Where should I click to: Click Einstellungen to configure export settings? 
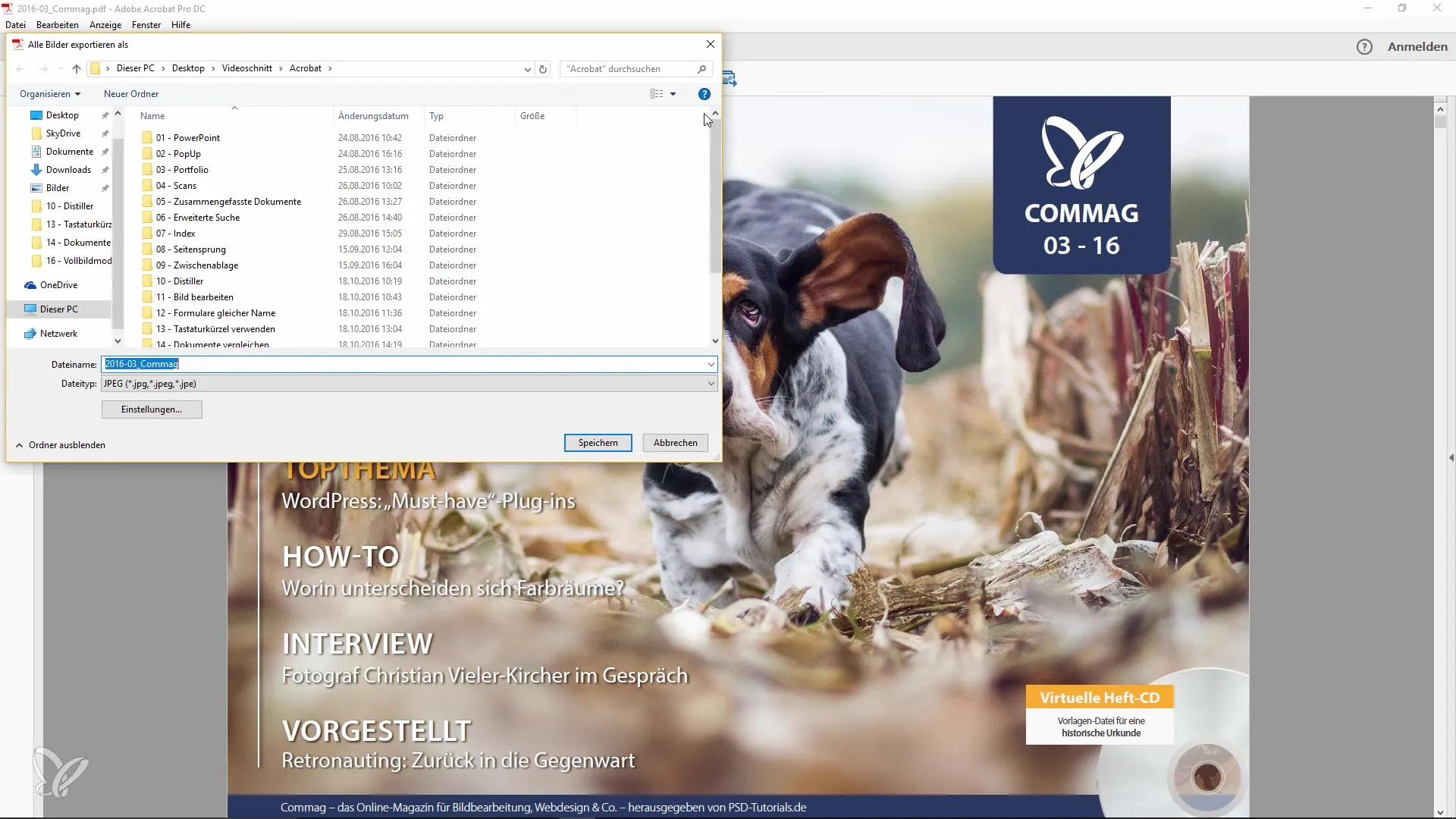click(x=150, y=409)
